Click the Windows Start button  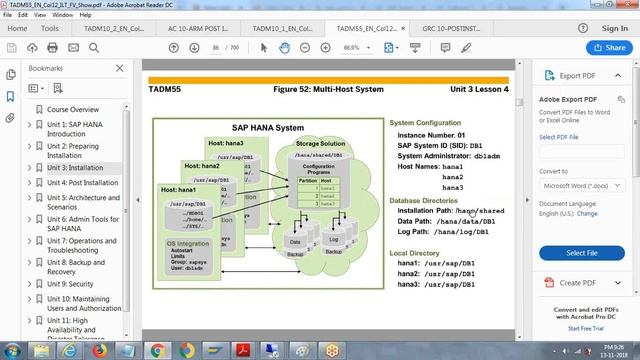(12, 351)
